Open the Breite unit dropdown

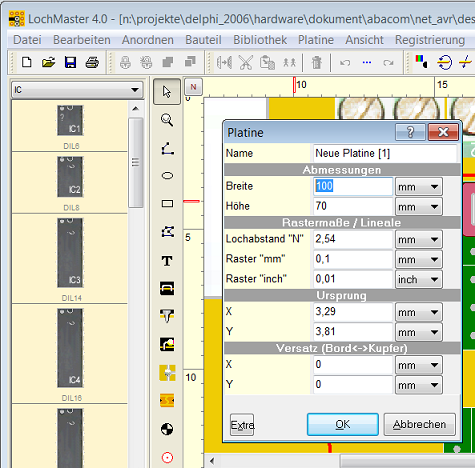[419, 187]
